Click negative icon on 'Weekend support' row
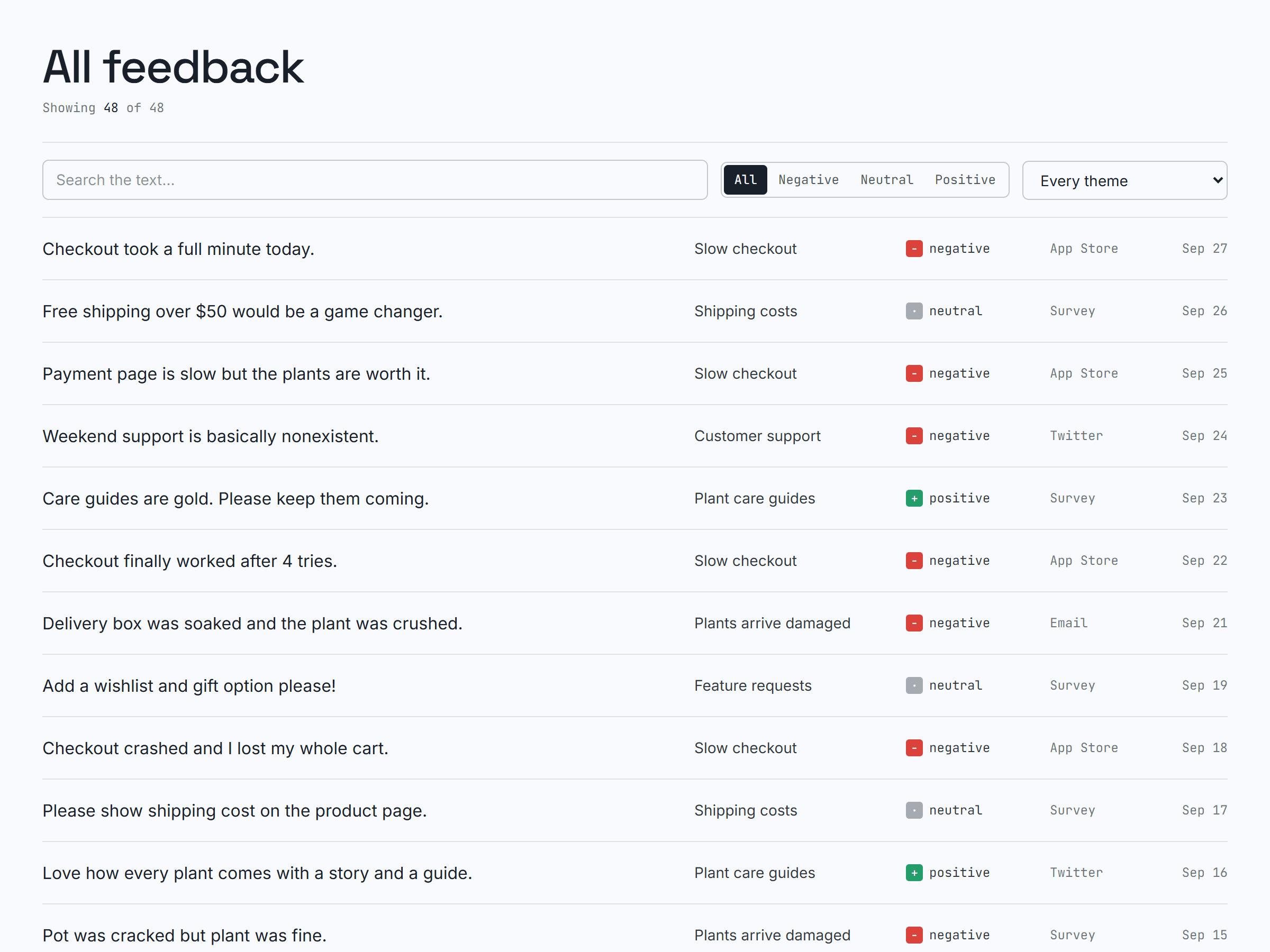 [914, 436]
